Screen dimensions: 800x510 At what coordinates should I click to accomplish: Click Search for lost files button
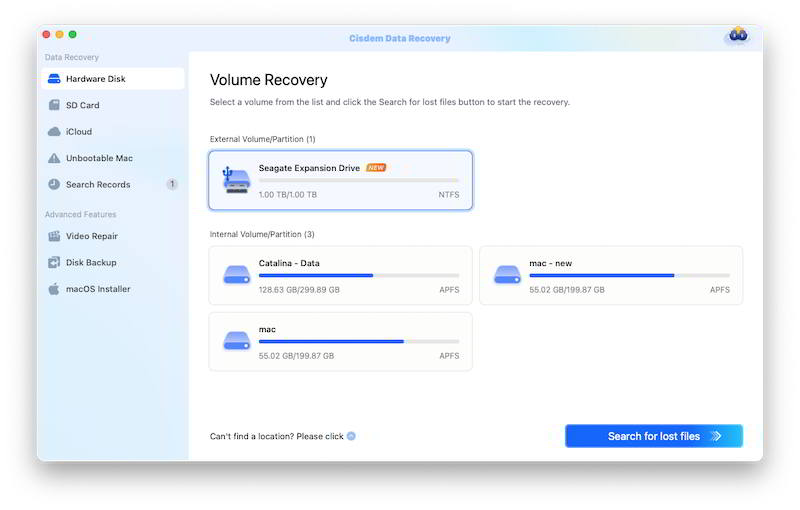click(x=654, y=436)
